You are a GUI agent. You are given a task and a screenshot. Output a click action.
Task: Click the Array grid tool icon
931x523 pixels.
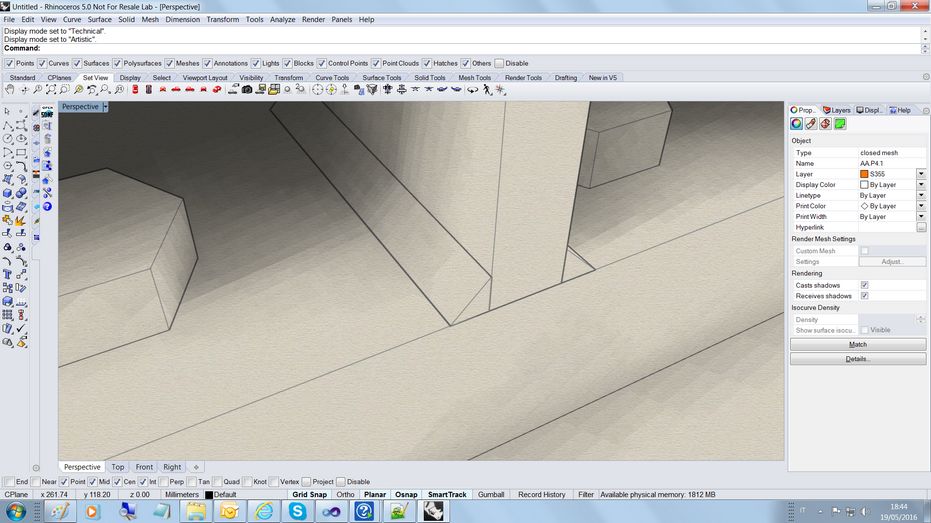(x=7, y=315)
